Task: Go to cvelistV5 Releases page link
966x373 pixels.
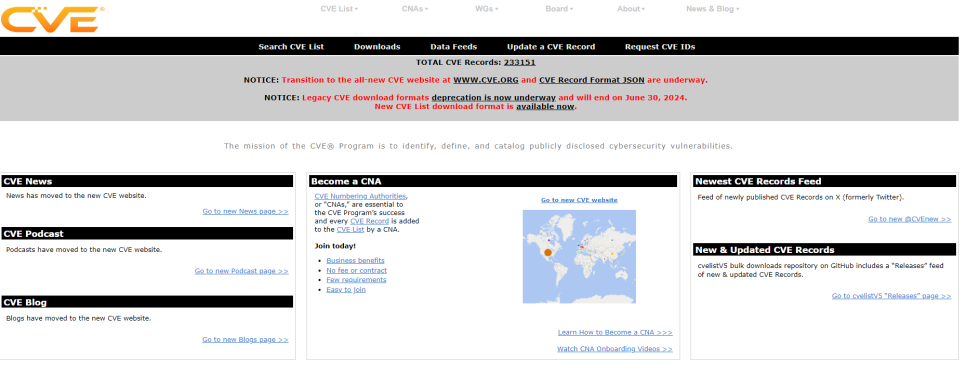Action: 891,296
